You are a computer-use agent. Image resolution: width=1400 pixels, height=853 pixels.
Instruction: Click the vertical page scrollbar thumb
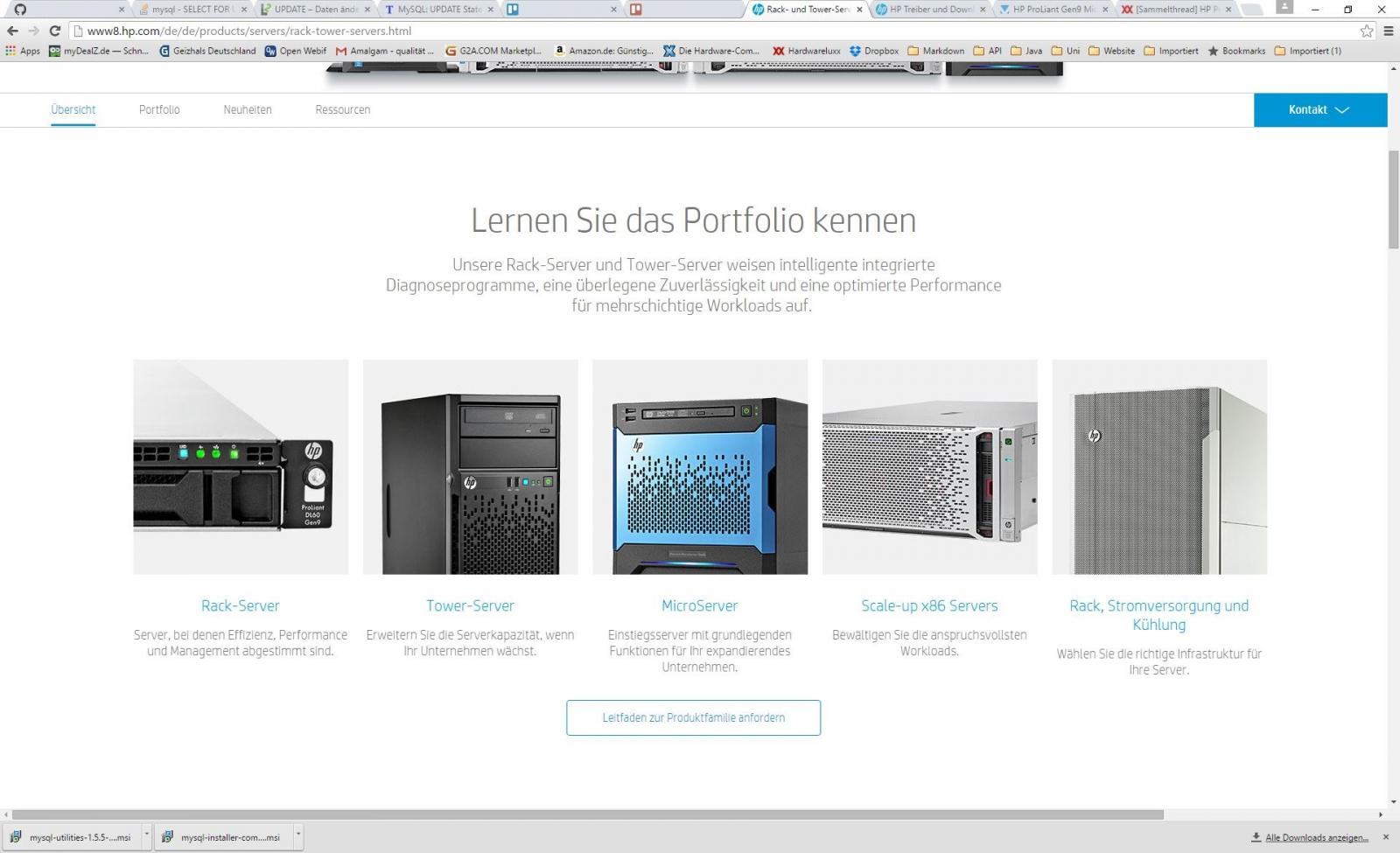[x=1393, y=200]
